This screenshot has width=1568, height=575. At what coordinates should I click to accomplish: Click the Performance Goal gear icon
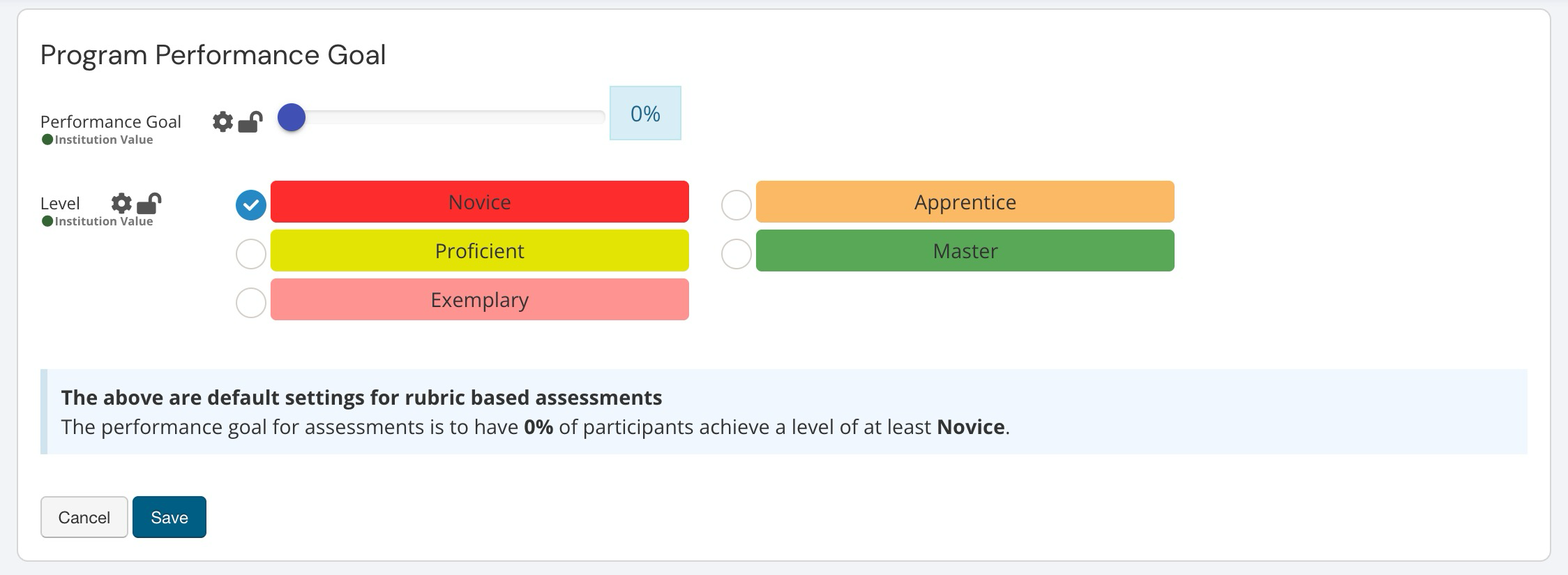(223, 121)
